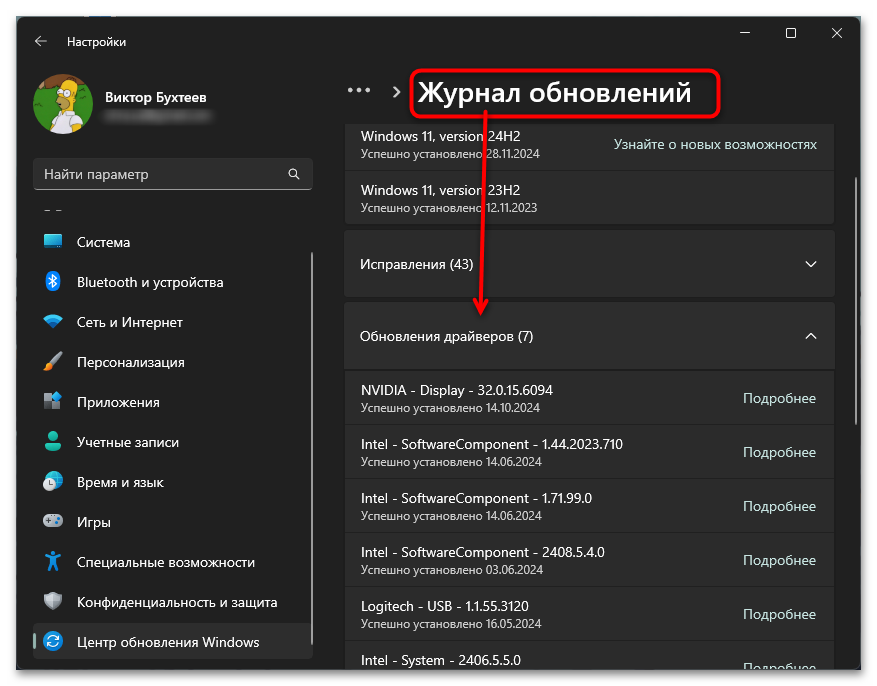
Task: Click Подробнее for Intel SoftwareComponent 1.44.2023.710
Action: pos(779,452)
